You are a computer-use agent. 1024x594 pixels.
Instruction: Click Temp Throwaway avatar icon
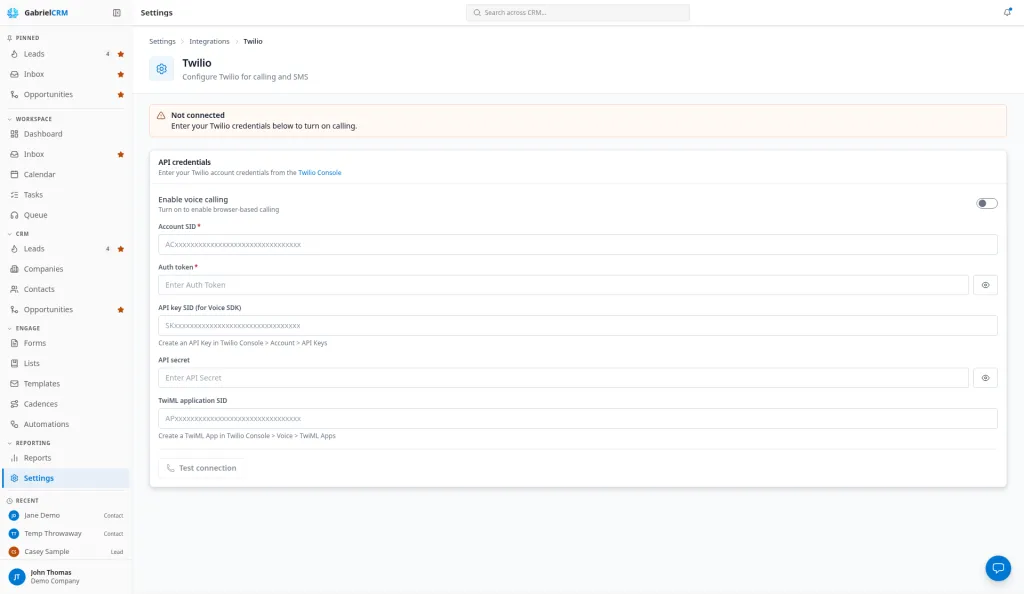click(14, 534)
